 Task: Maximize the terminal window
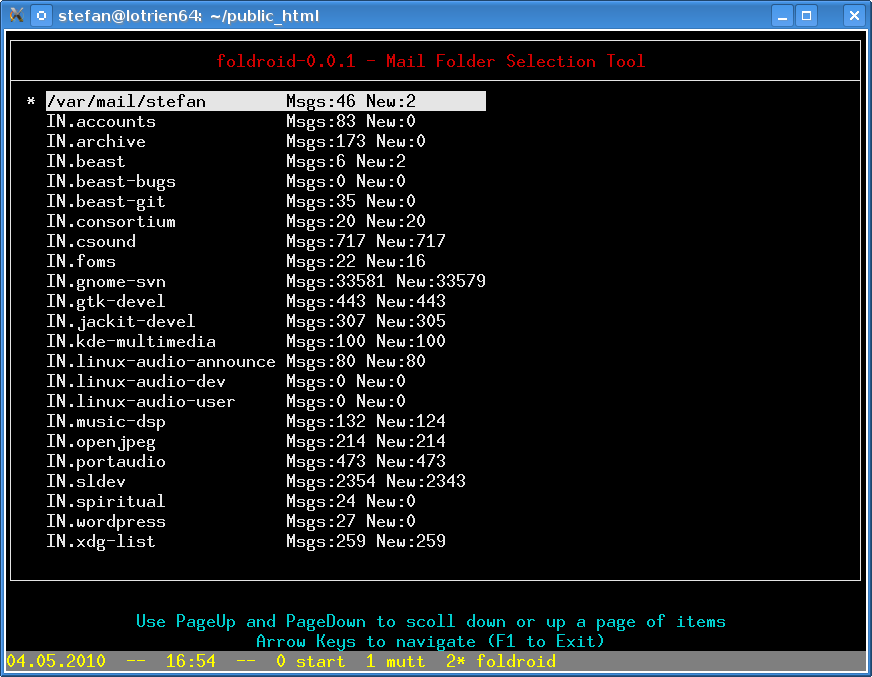pos(806,15)
